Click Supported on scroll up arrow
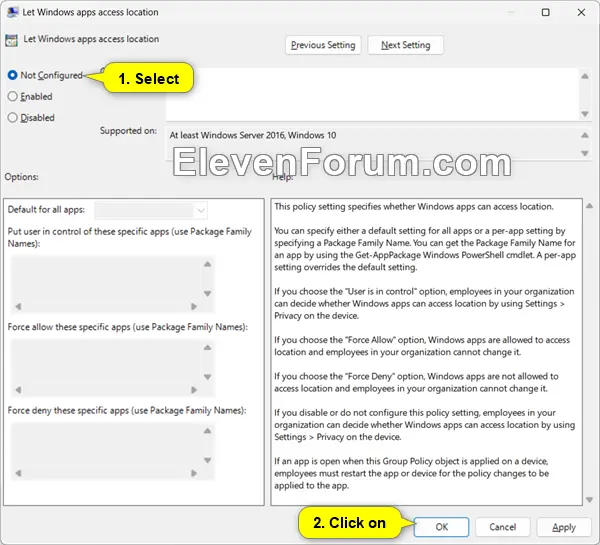Screen dimensions: 600x545 pyautogui.click(x=585, y=135)
